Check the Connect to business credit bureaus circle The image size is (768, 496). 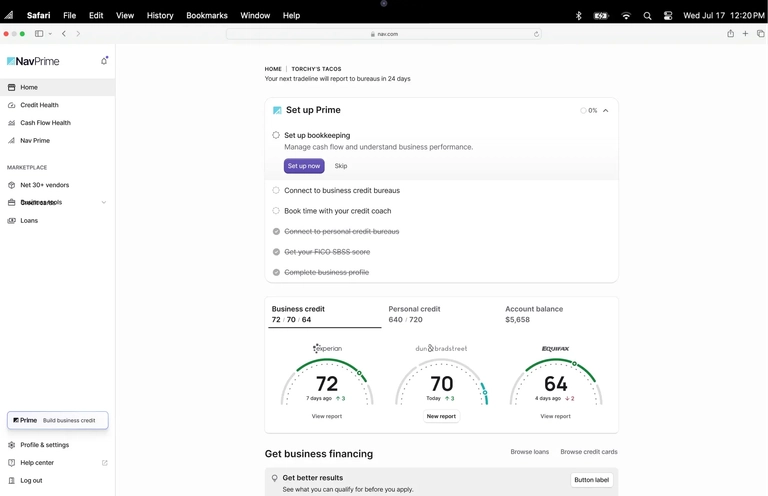point(276,190)
